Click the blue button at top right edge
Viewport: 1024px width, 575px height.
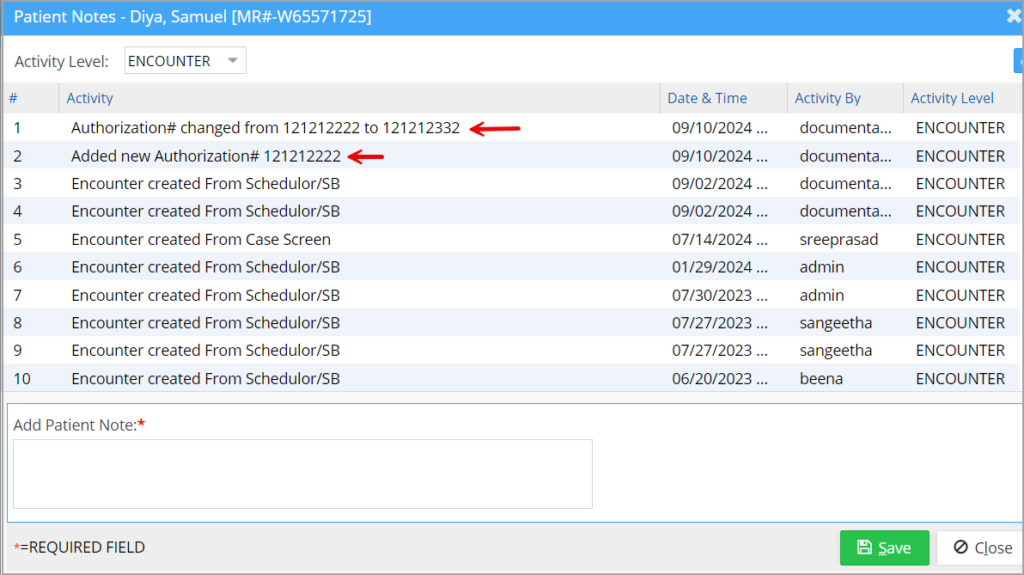(x=1018, y=61)
